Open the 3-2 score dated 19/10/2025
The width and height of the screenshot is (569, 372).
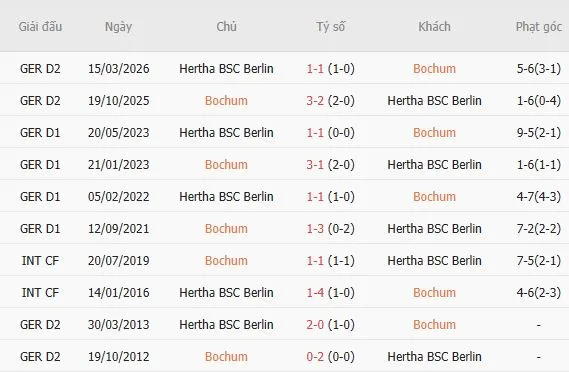coord(315,101)
